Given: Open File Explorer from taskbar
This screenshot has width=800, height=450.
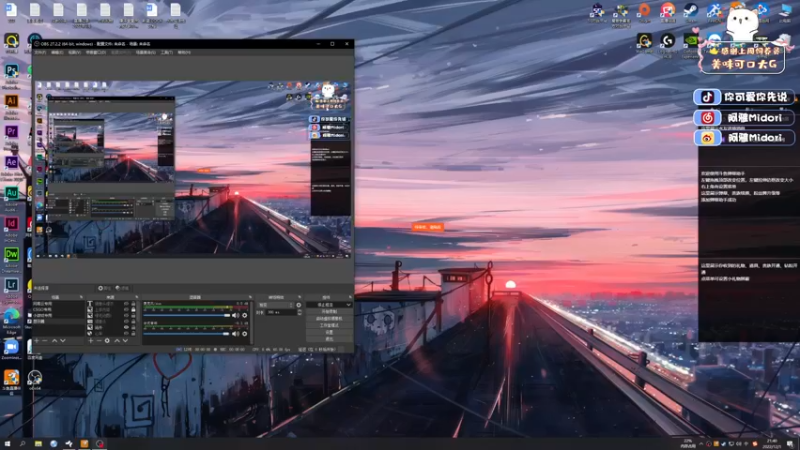Looking at the screenshot, I should click(38, 444).
